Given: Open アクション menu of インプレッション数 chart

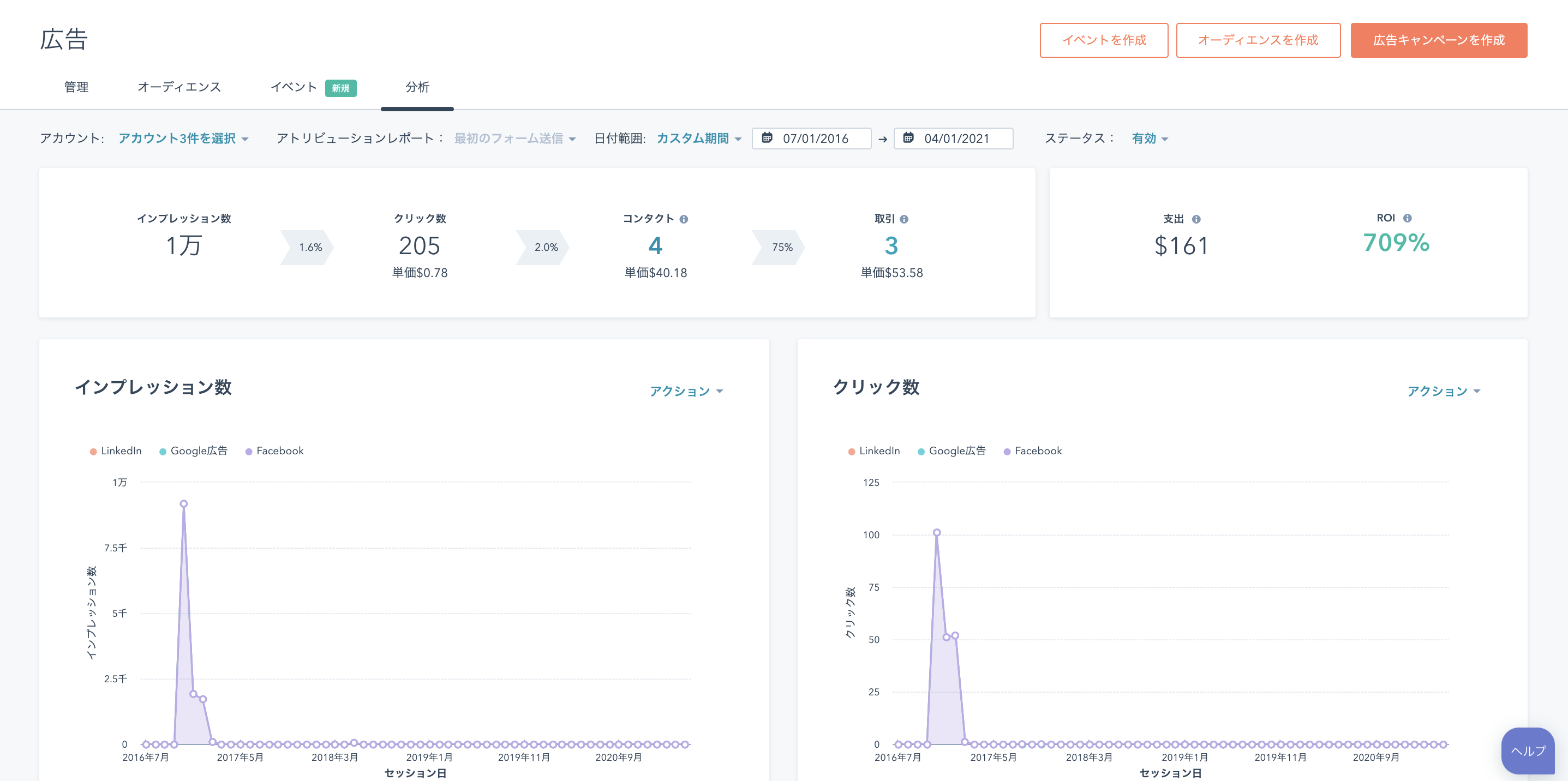Looking at the screenshot, I should 686,391.
